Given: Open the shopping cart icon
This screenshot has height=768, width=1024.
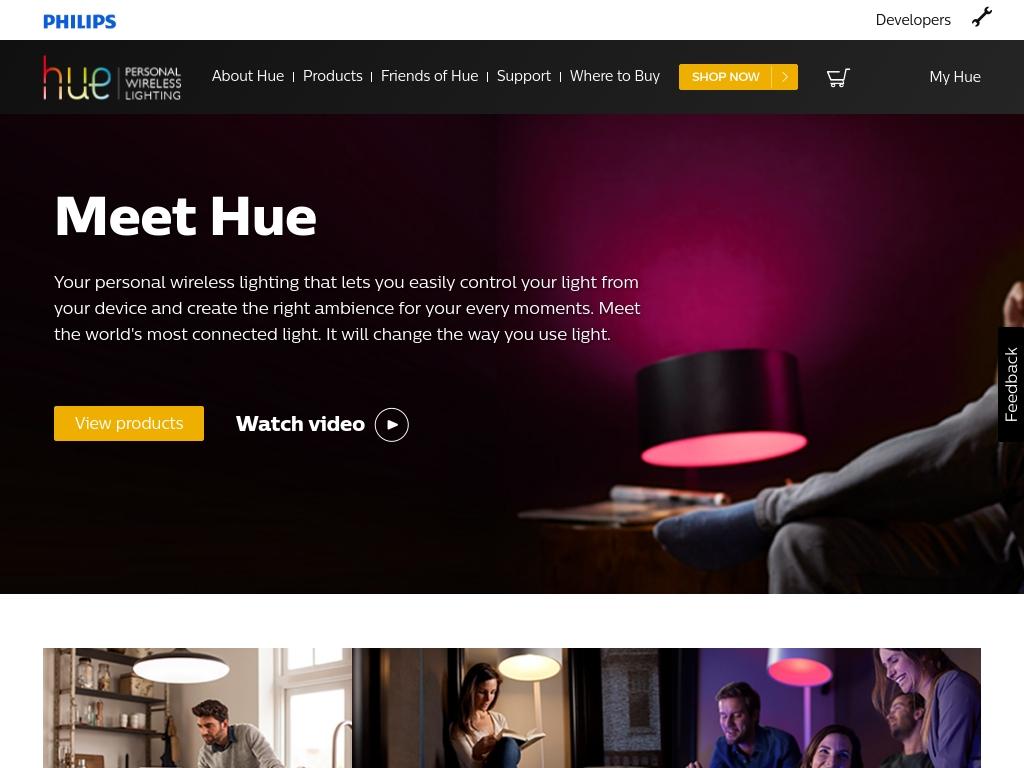Looking at the screenshot, I should 838,77.
